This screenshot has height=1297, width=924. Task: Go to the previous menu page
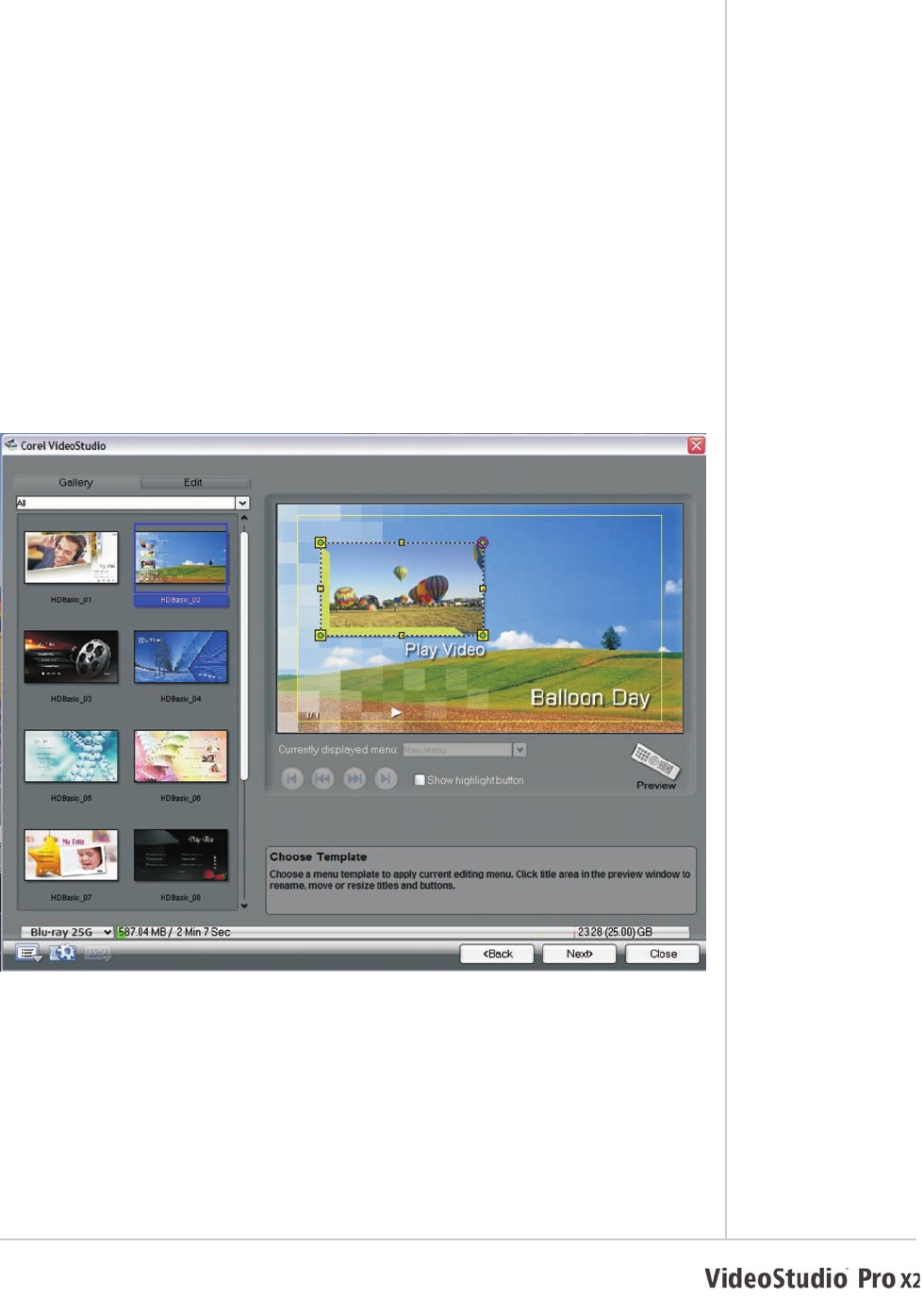coord(322,779)
